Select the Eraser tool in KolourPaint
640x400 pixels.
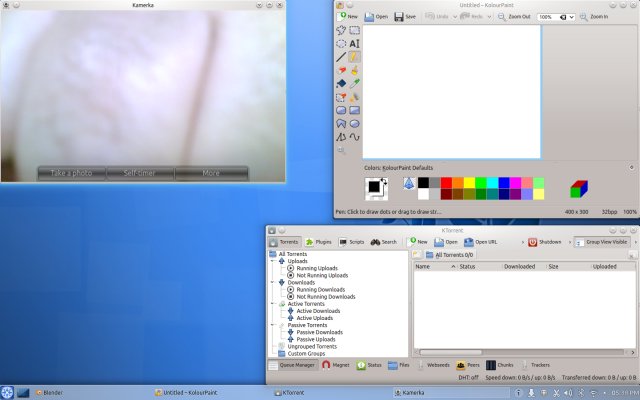pyautogui.click(x=341, y=71)
